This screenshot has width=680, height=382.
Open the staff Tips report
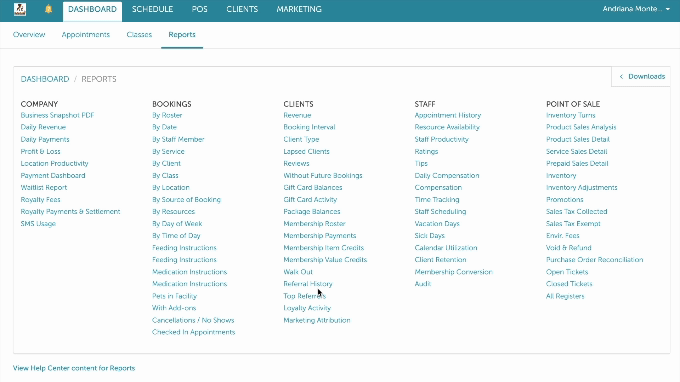pos(421,163)
